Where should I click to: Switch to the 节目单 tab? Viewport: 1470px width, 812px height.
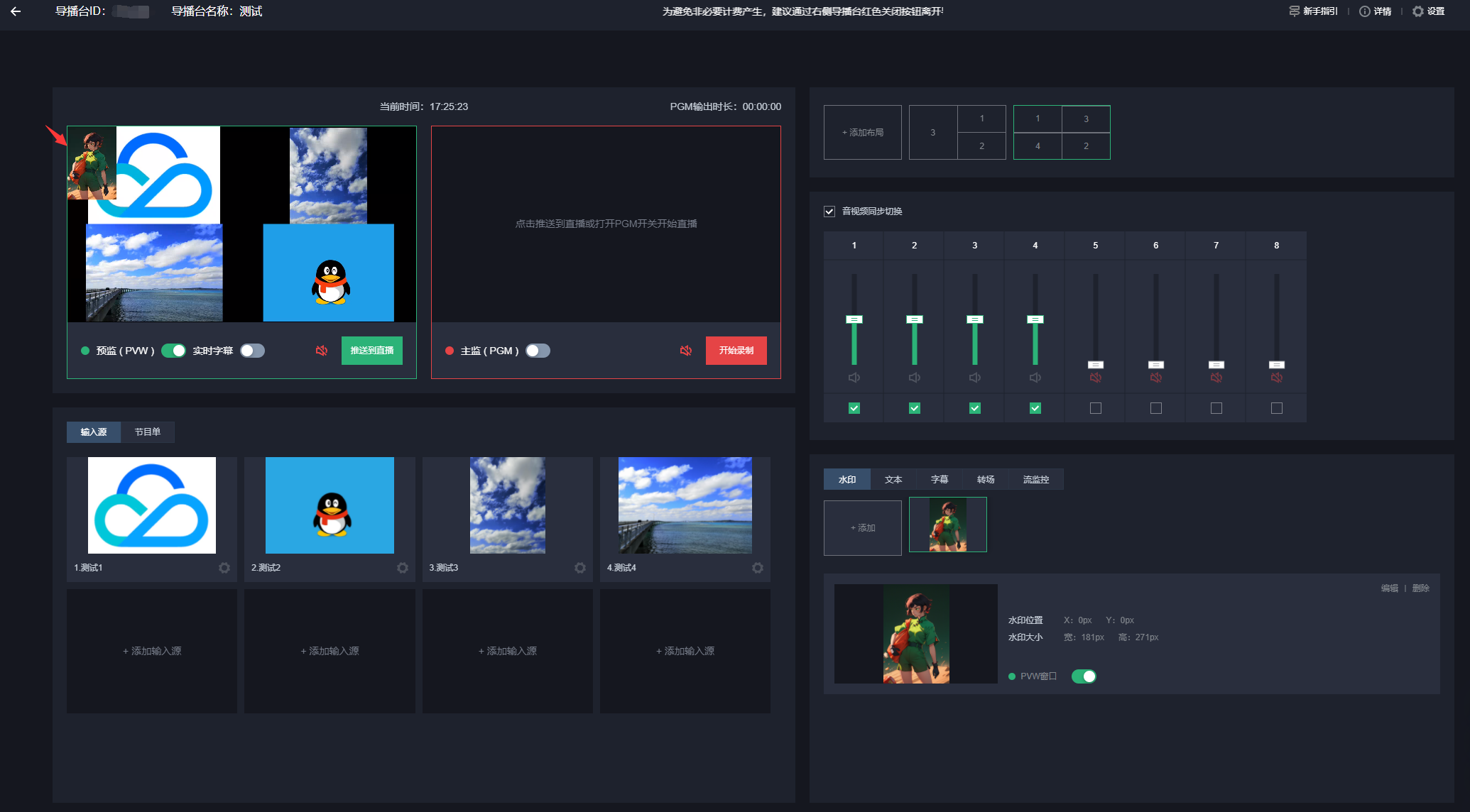click(147, 432)
